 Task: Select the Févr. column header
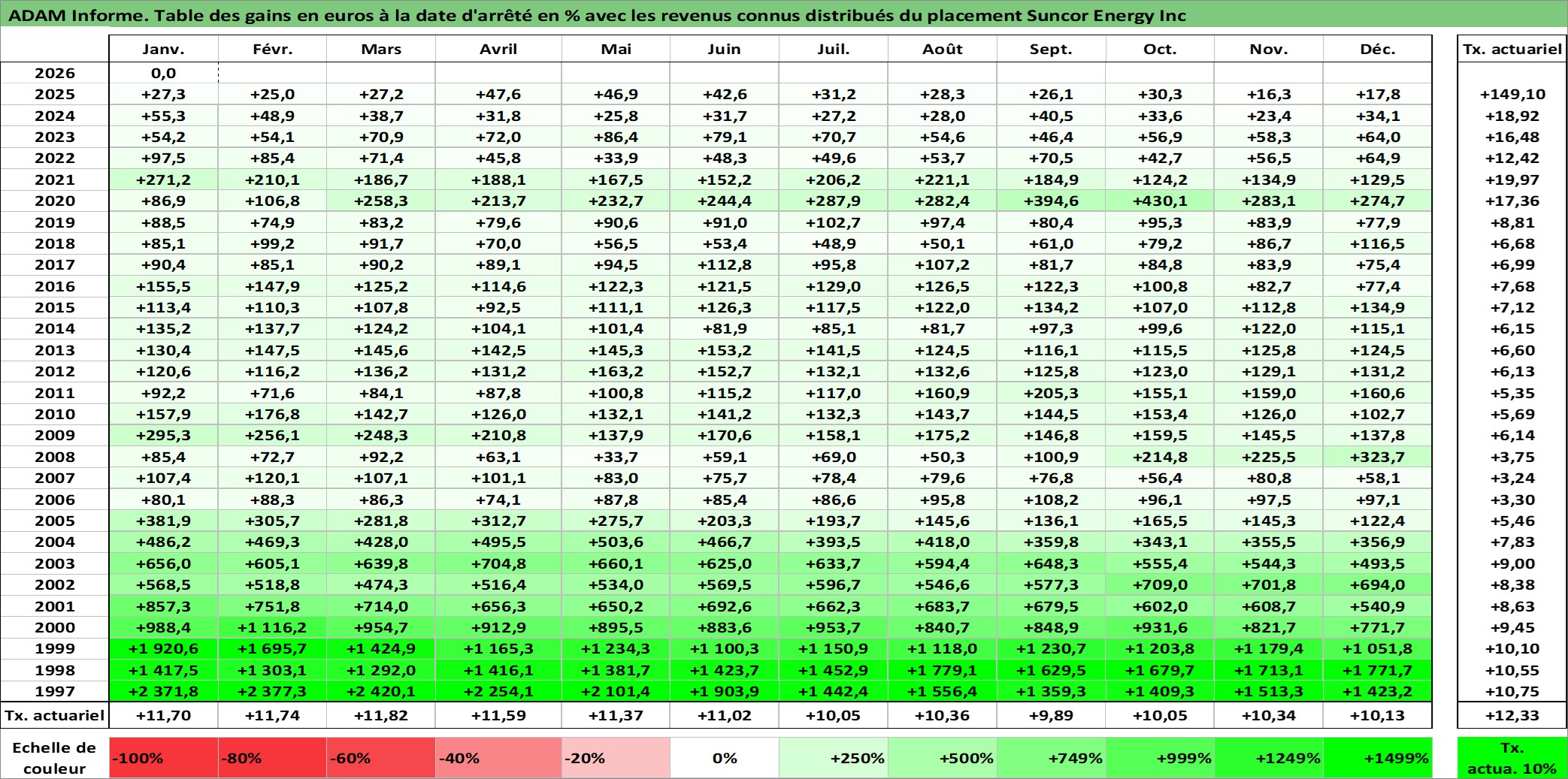coord(272,49)
